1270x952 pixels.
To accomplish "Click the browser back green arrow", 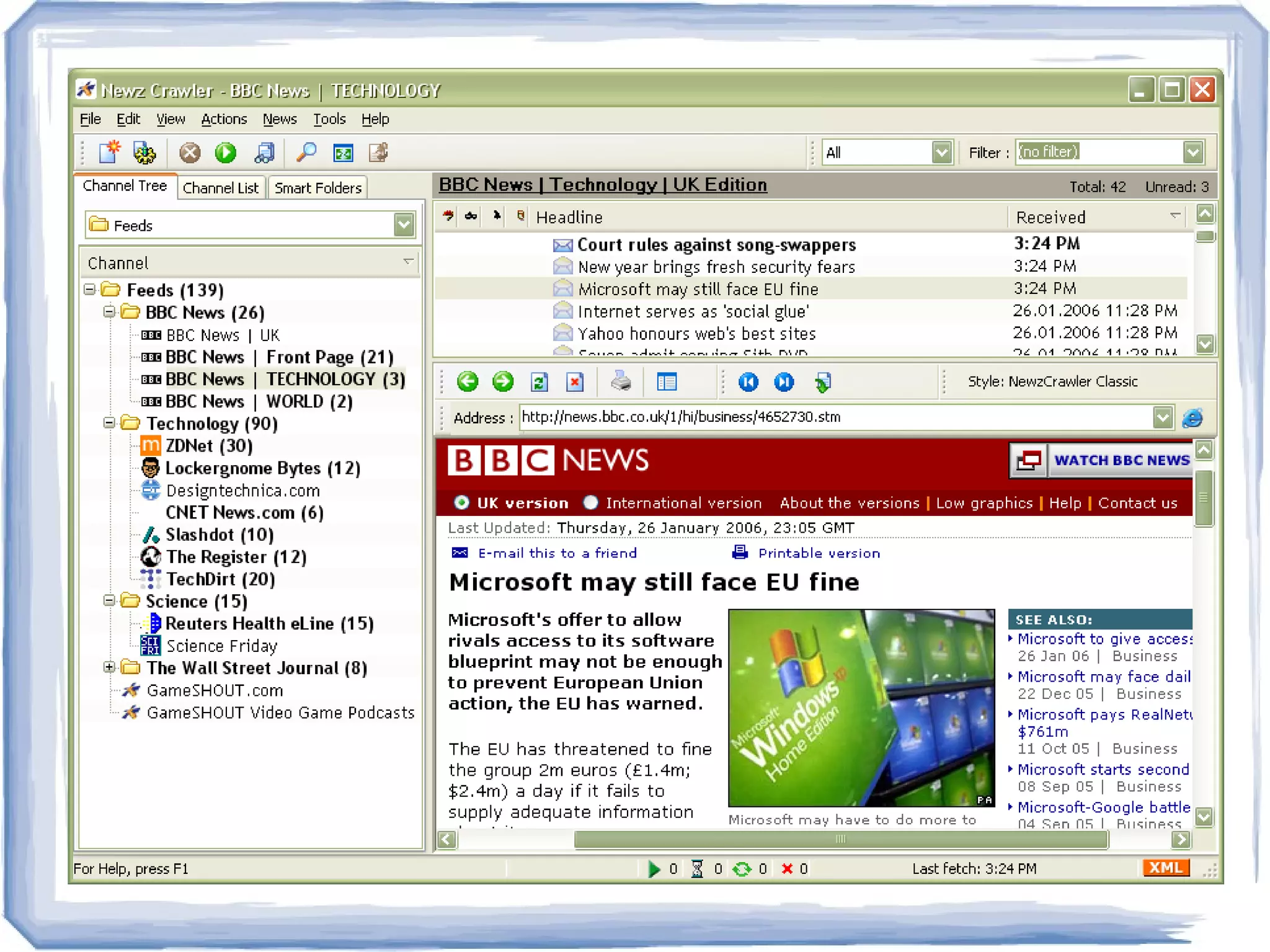I will (x=468, y=381).
